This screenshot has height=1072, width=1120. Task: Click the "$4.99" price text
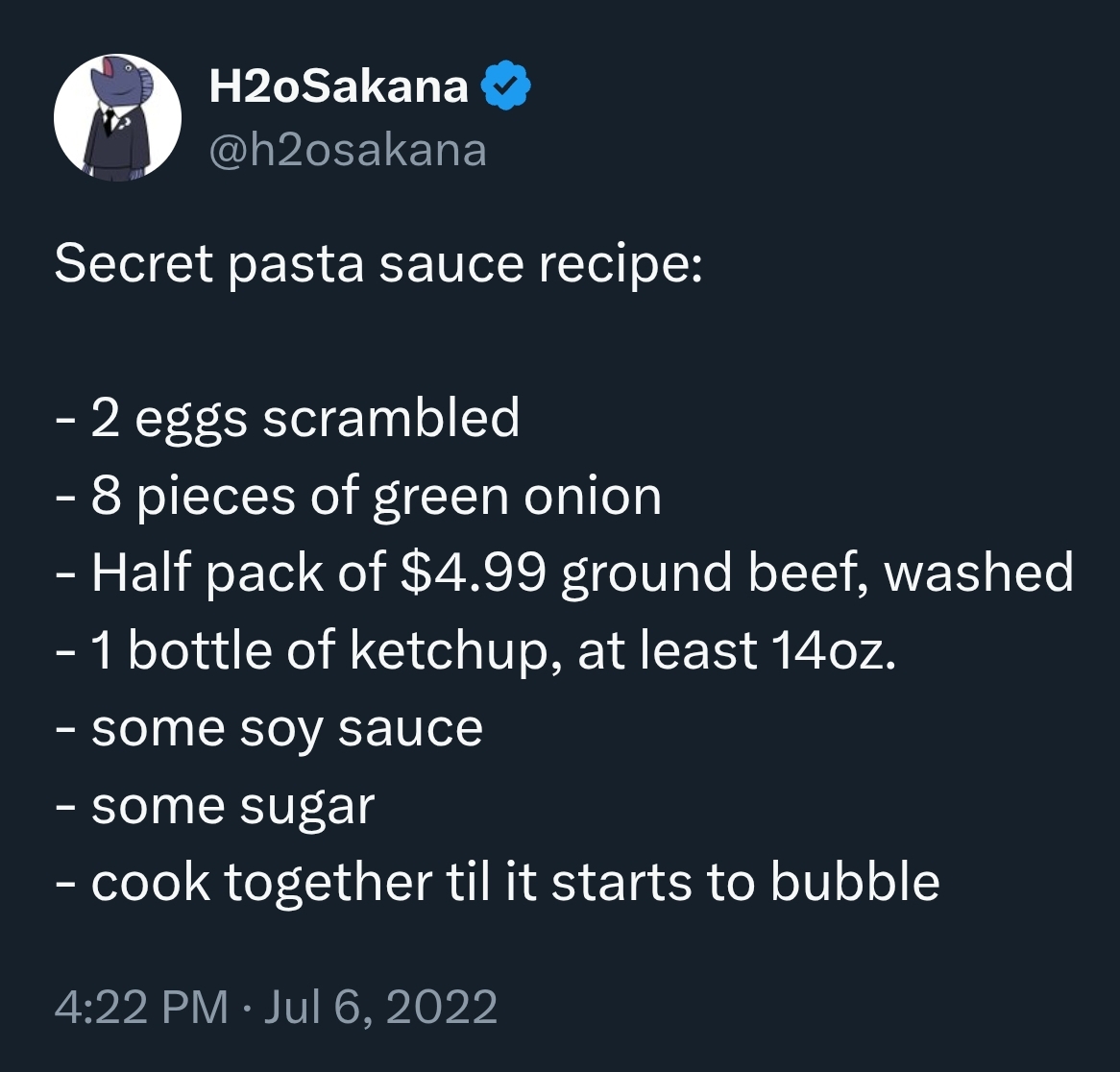473,573
